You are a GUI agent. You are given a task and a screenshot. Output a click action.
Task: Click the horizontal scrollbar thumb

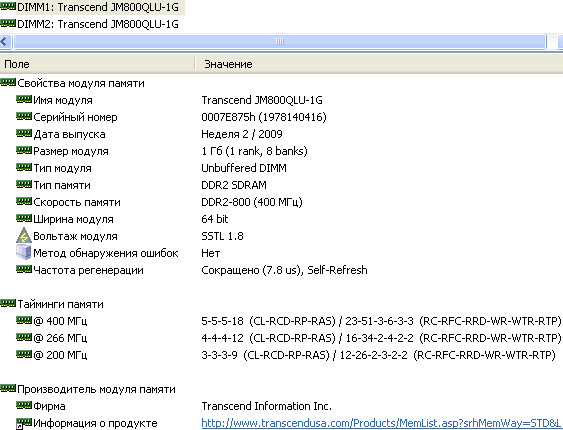tap(279, 42)
